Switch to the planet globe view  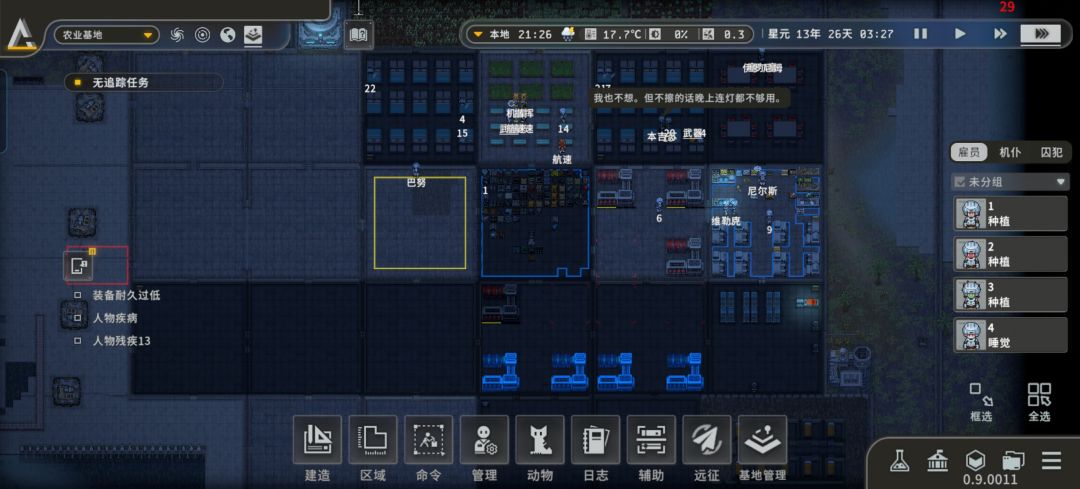[228, 34]
